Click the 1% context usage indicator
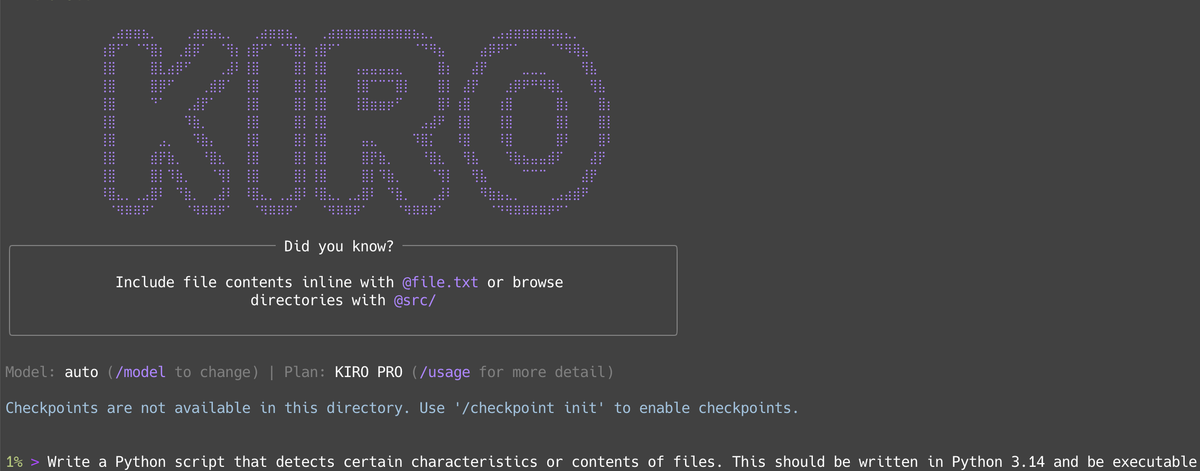Screen dimensions: 1200x471 (x=14, y=462)
